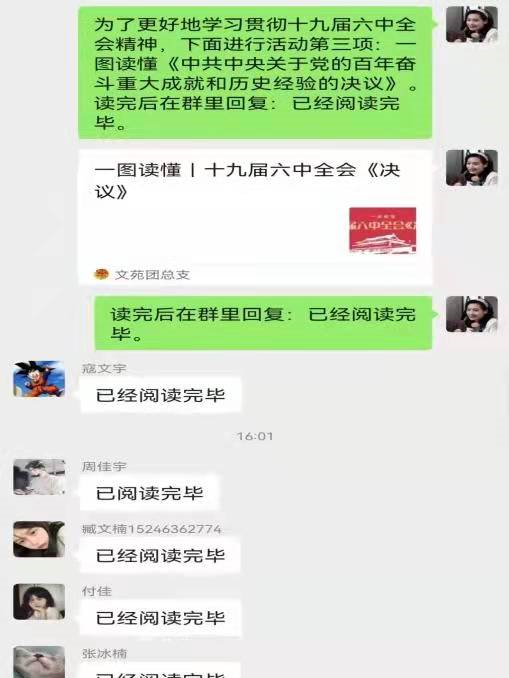This screenshot has width=509, height=678.
Task: Tap the small 文苑团总支 account logo
Action: pos(101,274)
